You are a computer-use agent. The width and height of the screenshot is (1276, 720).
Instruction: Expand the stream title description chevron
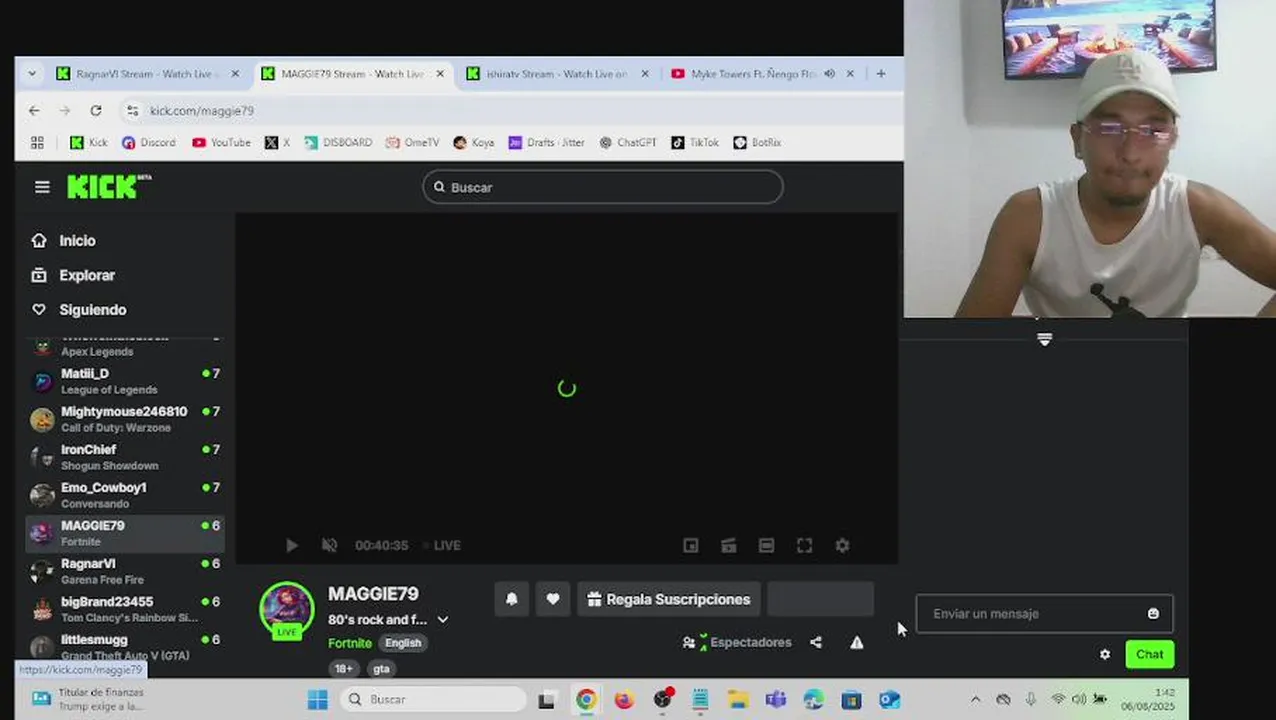pyautogui.click(x=442, y=619)
